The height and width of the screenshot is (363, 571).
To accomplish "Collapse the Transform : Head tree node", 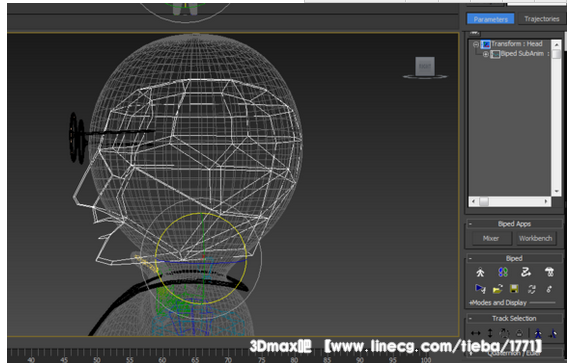I will tap(476, 44).
